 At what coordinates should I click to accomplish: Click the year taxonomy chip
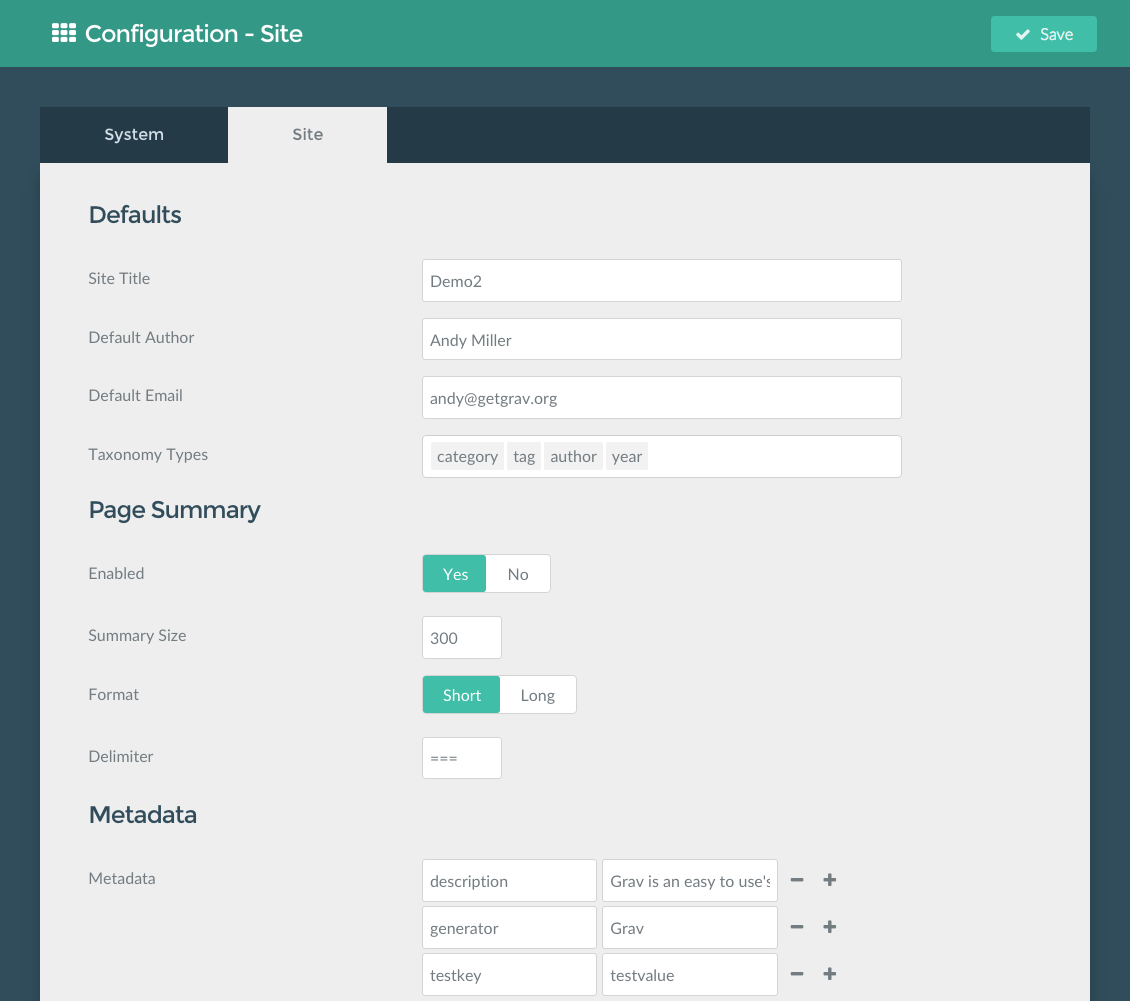[x=626, y=456]
